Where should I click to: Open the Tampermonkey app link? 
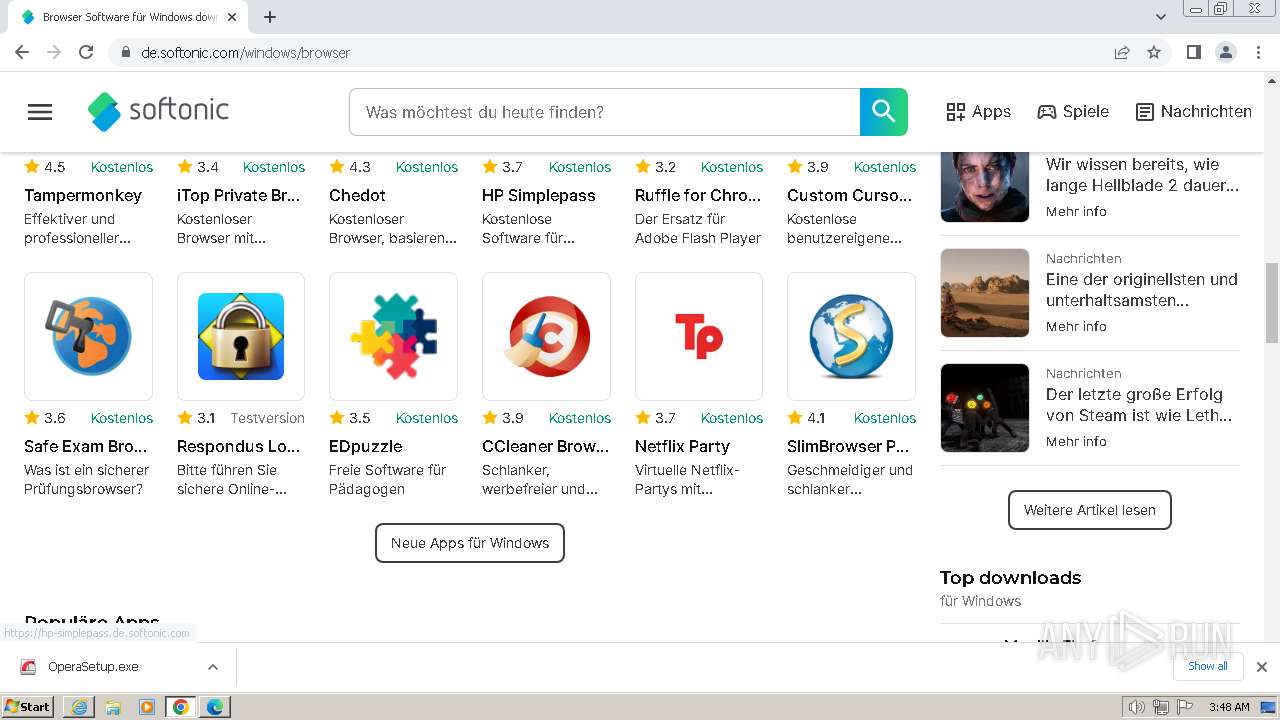coord(83,195)
